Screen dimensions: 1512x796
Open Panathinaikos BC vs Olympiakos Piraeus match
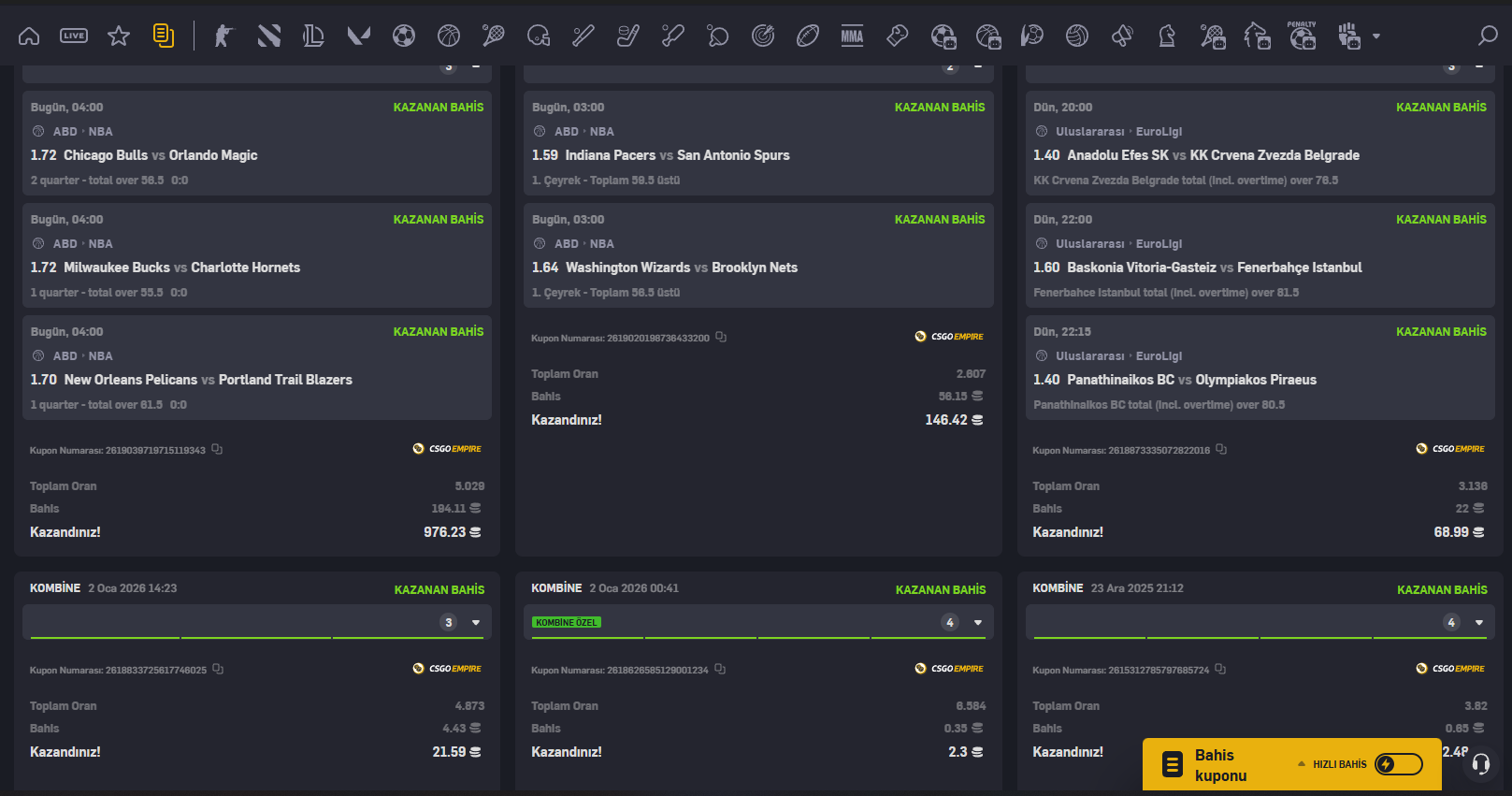pyautogui.click(x=1191, y=380)
